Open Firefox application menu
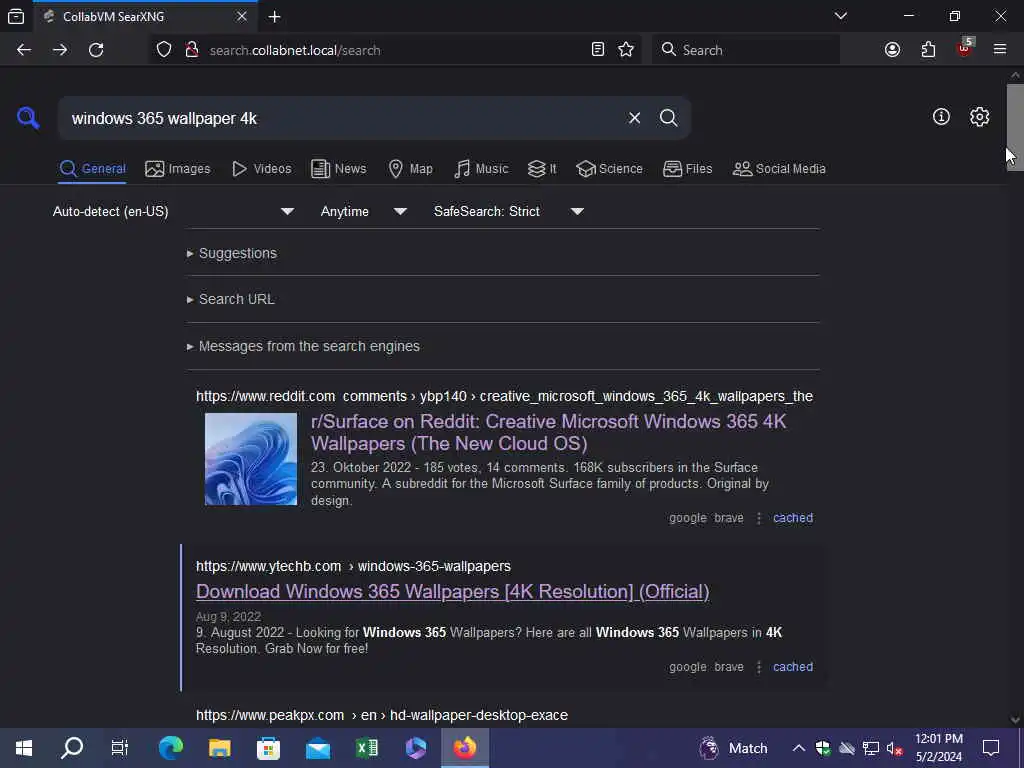Image resolution: width=1024 pixels, height=768 pixels. [1000, 50]
